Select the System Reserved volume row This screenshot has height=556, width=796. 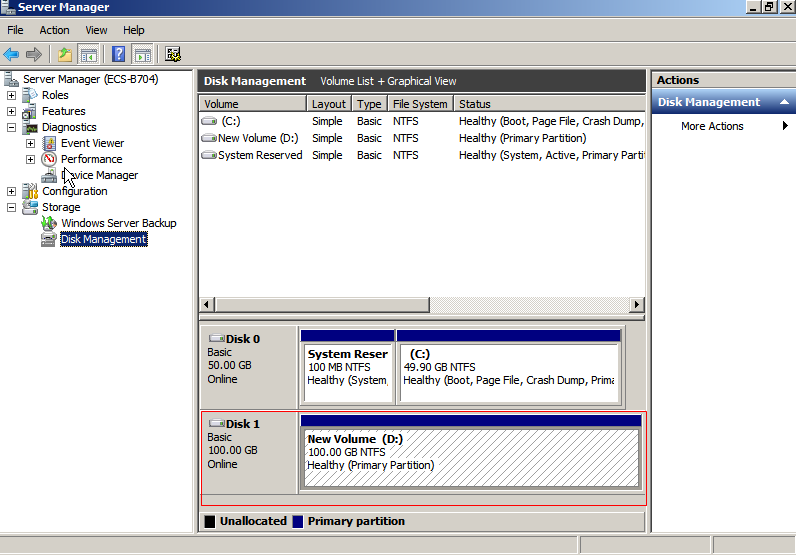point(422,155)
